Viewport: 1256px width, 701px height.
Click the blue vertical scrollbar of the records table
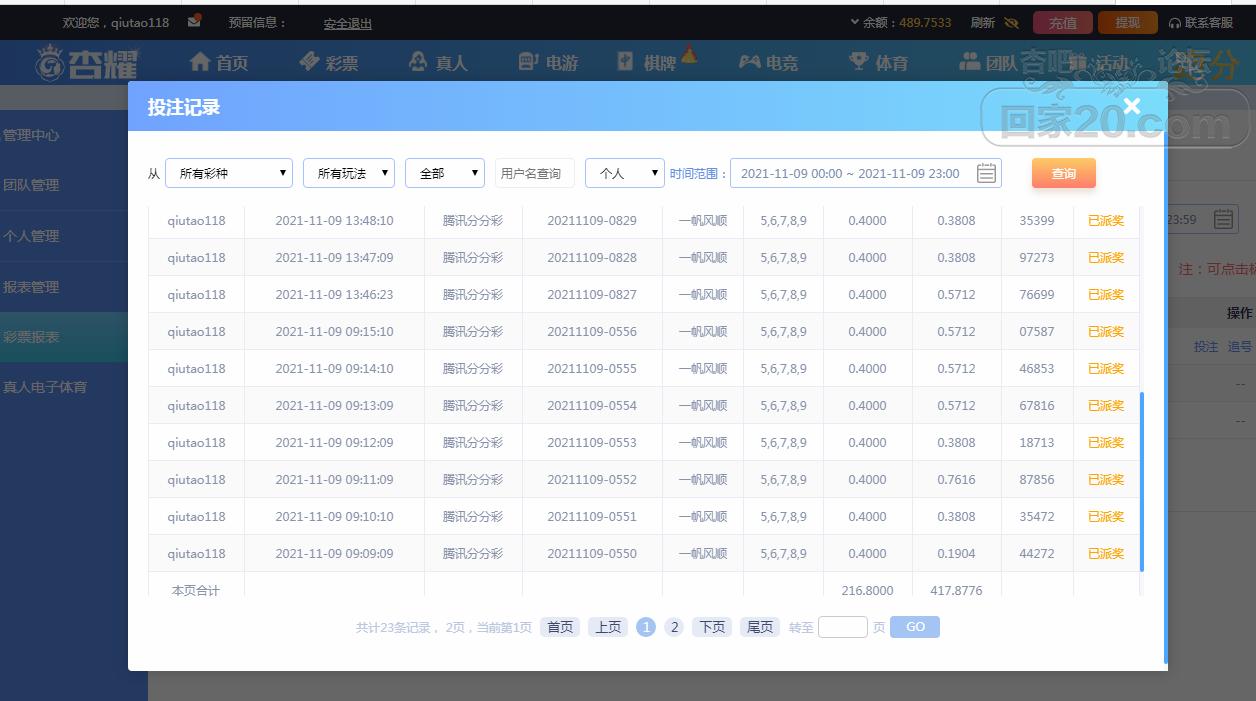1141,480
